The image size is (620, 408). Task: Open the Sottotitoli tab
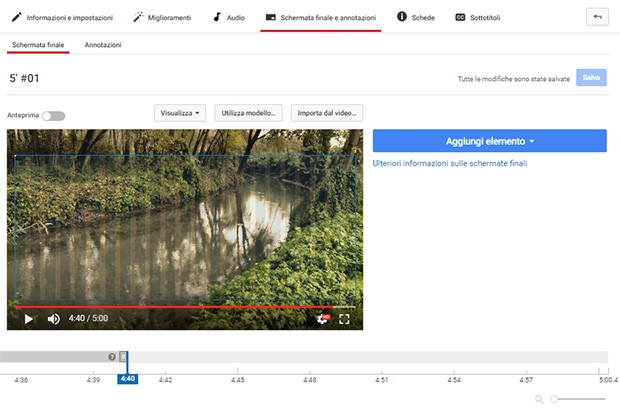478,17
